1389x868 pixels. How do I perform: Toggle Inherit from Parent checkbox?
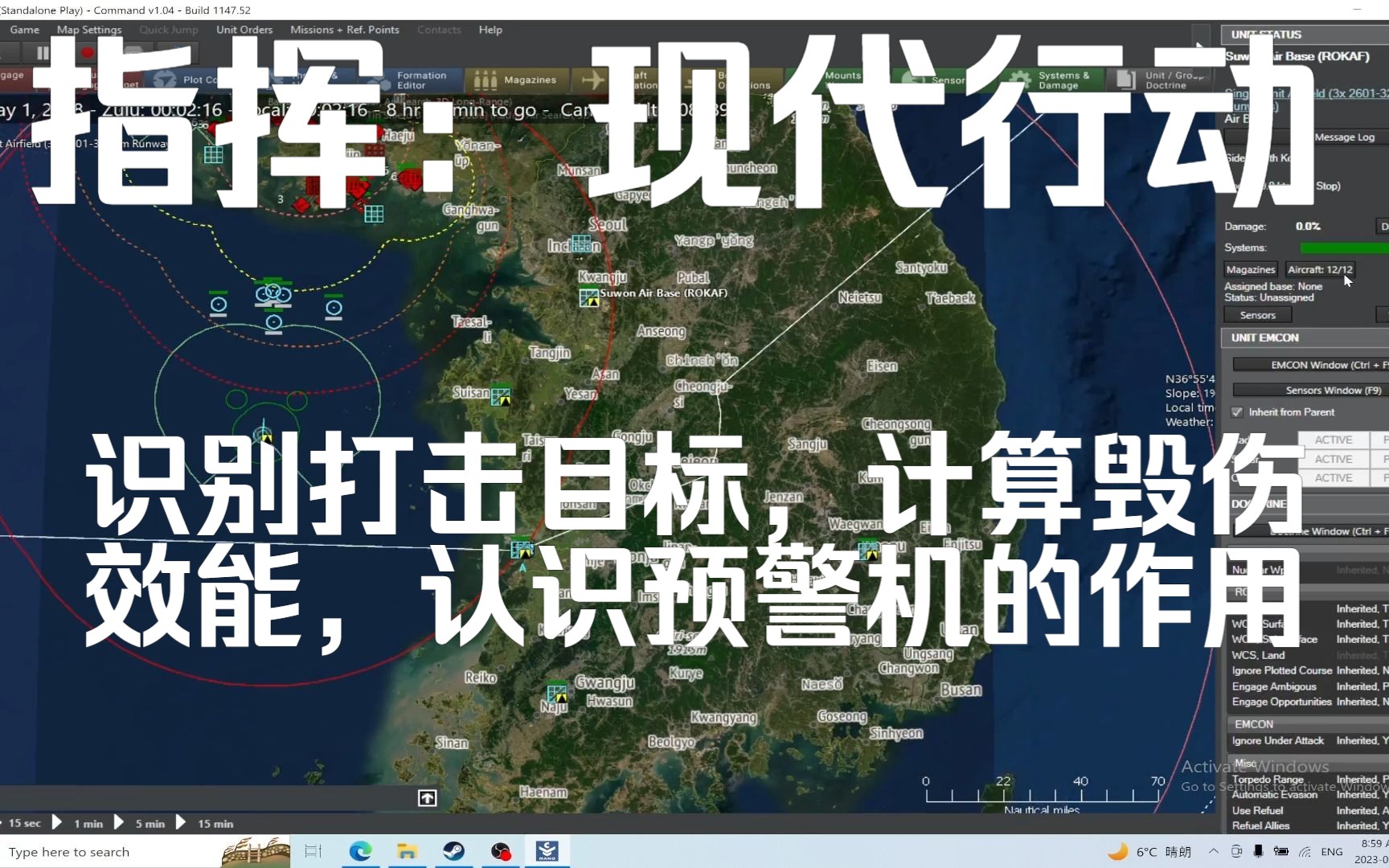[x=1237, y=412]
